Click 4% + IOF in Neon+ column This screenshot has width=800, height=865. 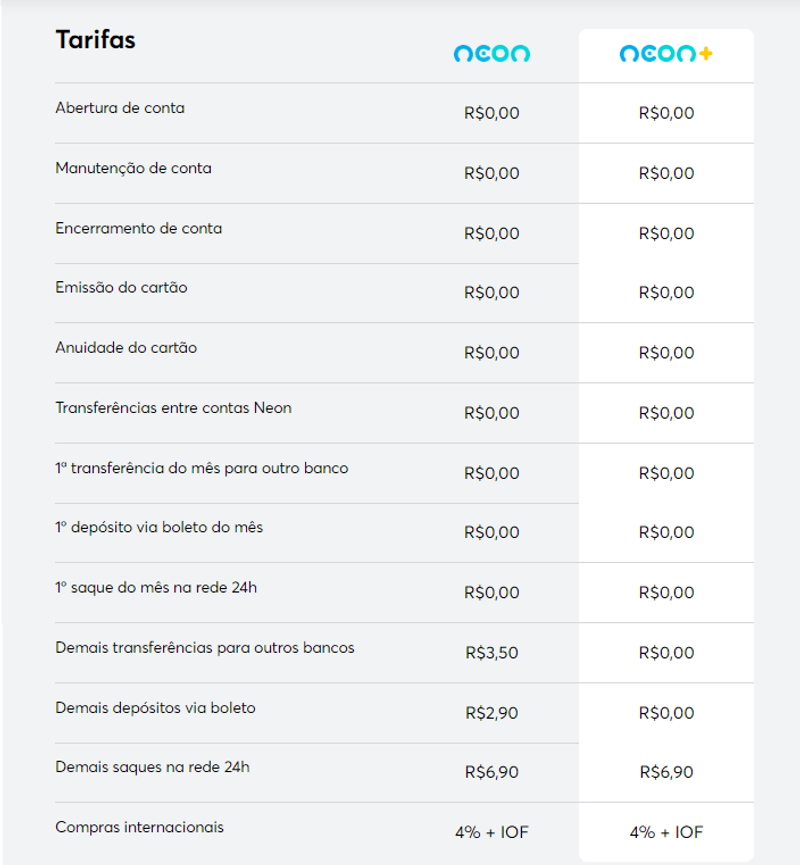pyautogui.click(x=665, y=832)
